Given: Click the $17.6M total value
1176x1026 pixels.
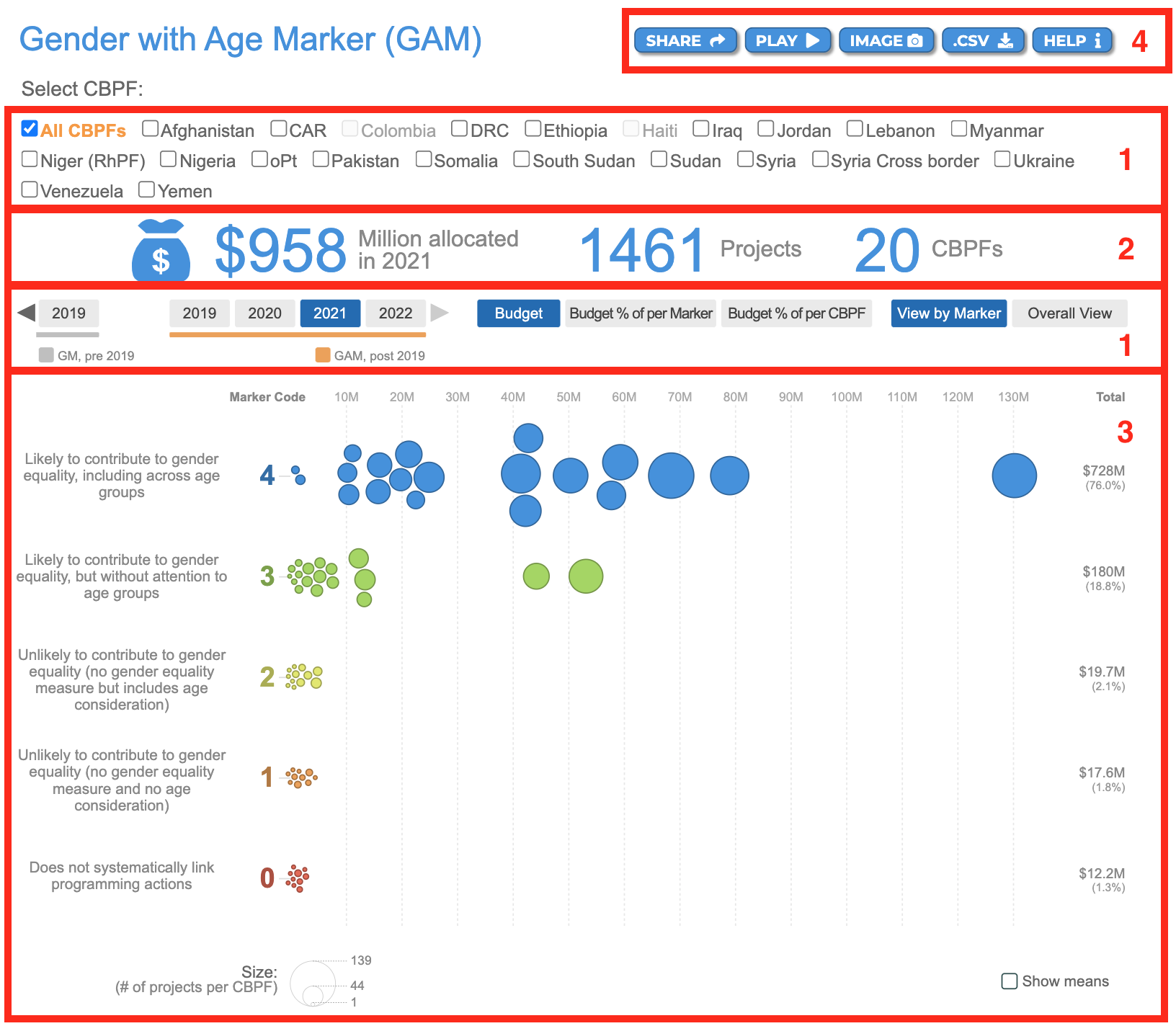Looking at the screenshot, I should tap(1101, 772).
